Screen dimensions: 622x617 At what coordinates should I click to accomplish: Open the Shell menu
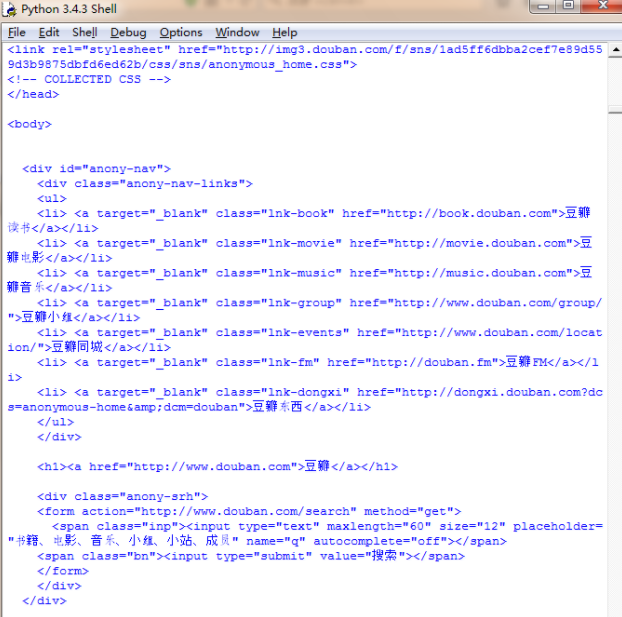pos(84,33)
